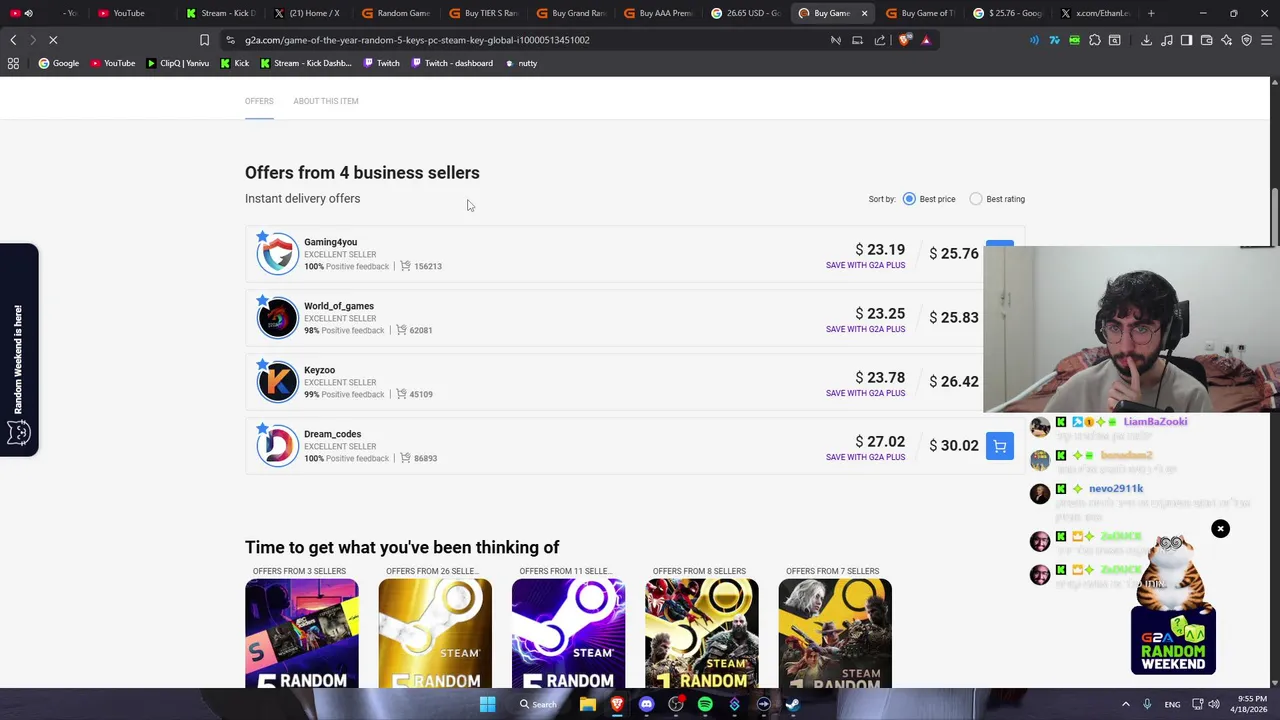
Task: Open Brave browser from the taskbar
Action: click(617, 704)
